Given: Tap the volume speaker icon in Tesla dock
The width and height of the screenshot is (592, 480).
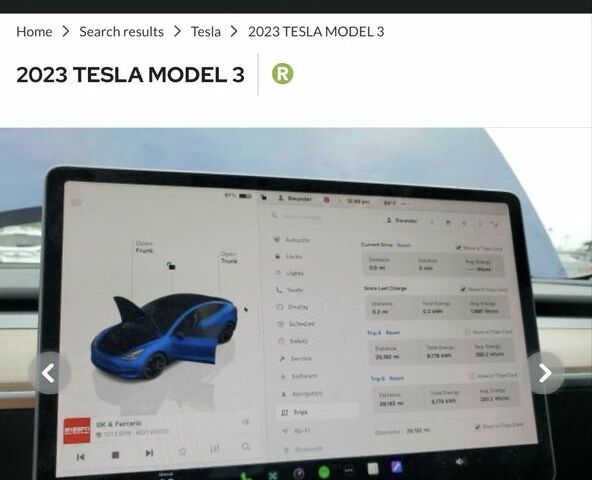Looking at the screenshot, I should [x=459, y=461].
